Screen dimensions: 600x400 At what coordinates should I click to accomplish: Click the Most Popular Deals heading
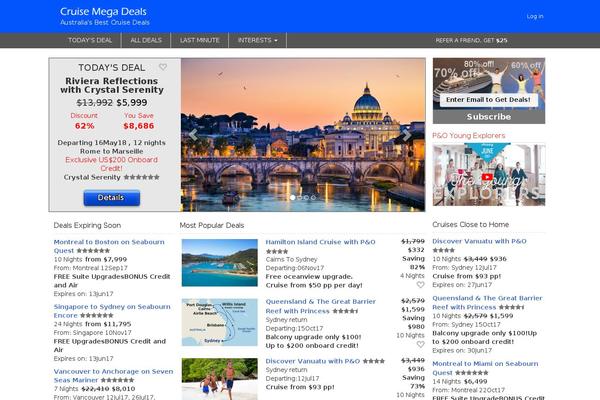click(x=212, y=225)
